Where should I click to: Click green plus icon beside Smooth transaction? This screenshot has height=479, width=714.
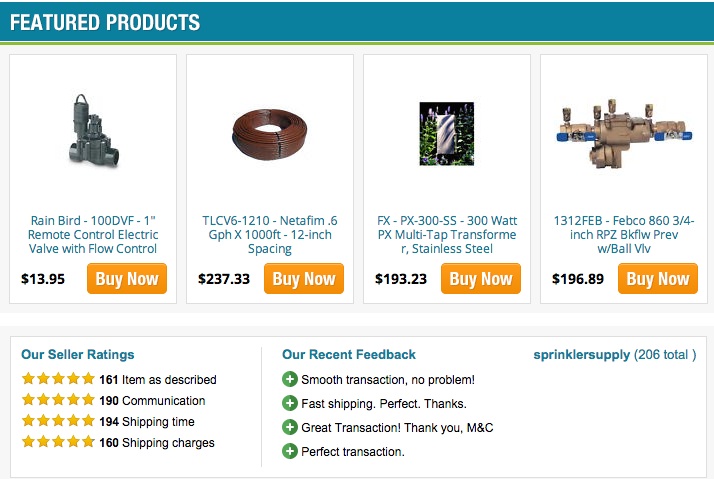pyautogui.click(x=290, y=379)
